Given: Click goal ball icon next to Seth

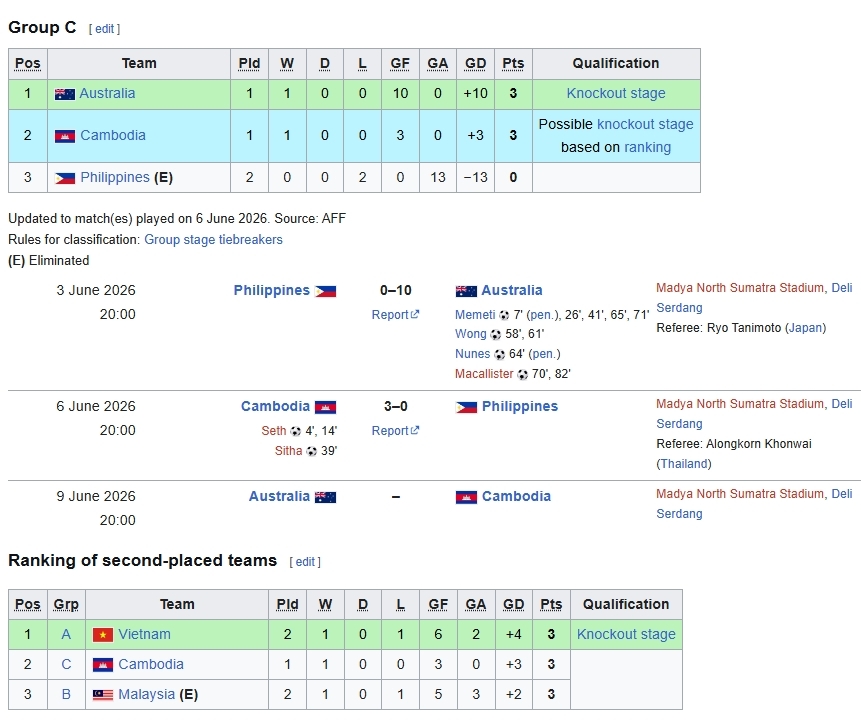Looking at the screenshot, I should pos(295,432).
